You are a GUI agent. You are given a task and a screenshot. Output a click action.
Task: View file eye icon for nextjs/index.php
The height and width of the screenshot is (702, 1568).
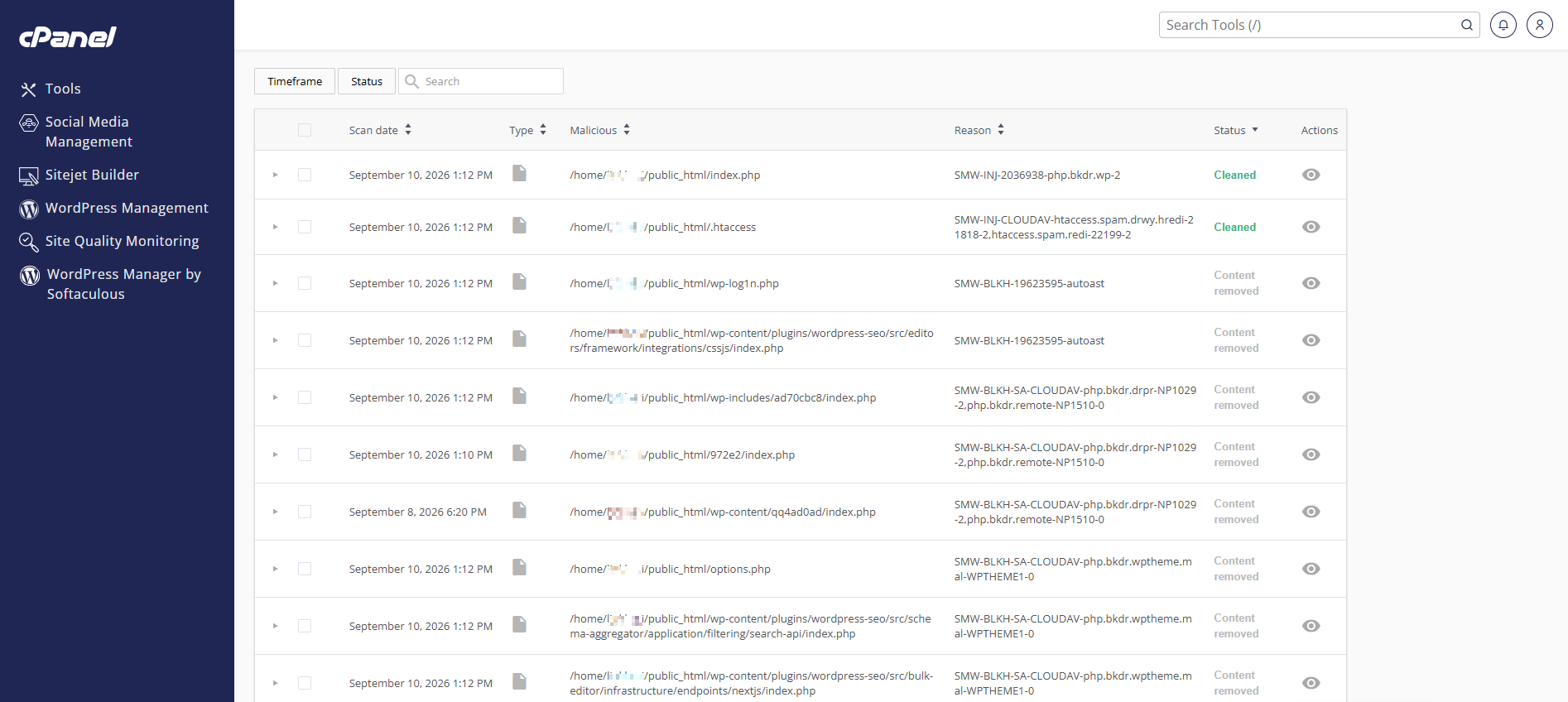[1311, 683]
